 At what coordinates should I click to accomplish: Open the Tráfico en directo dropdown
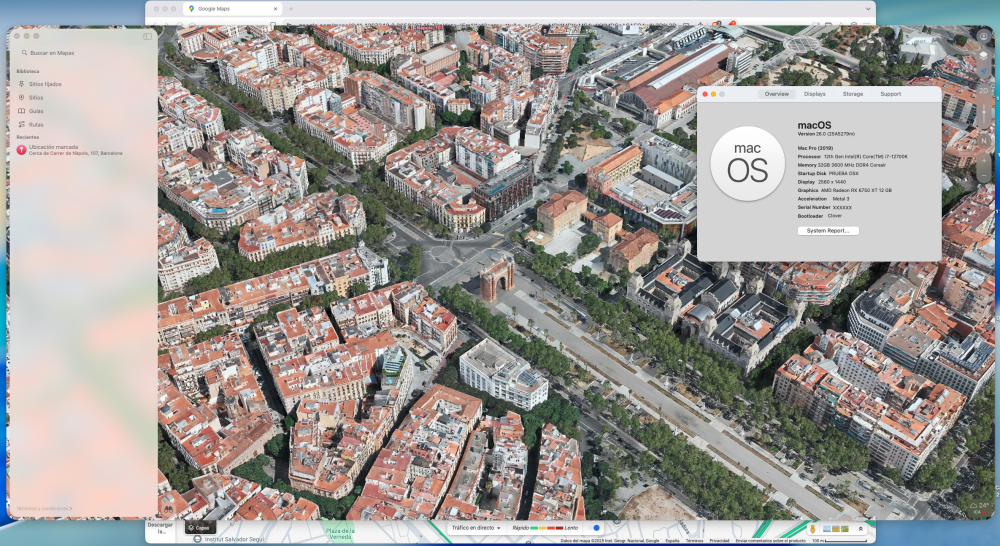coord(476,528)
